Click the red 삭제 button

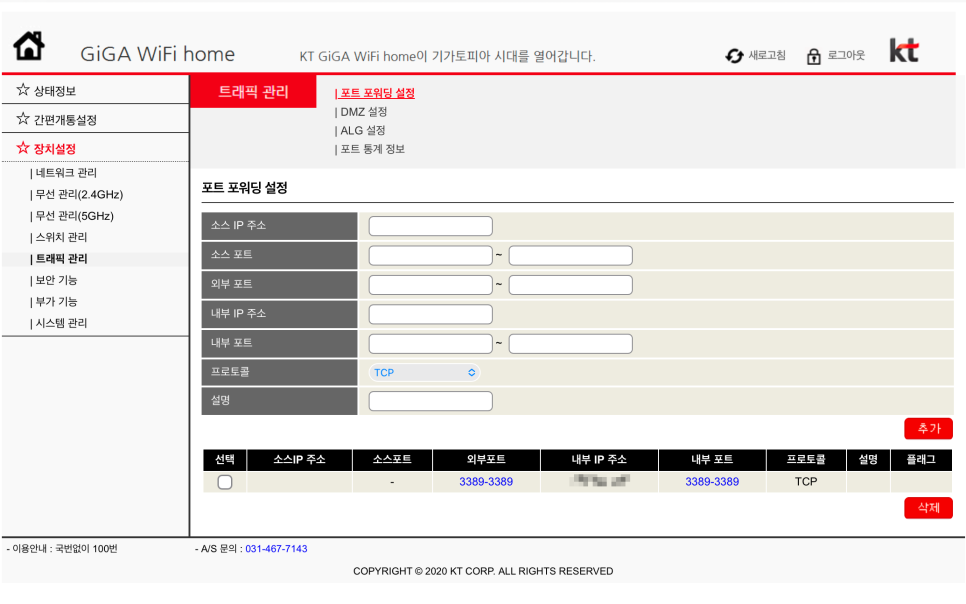(928, 508)
